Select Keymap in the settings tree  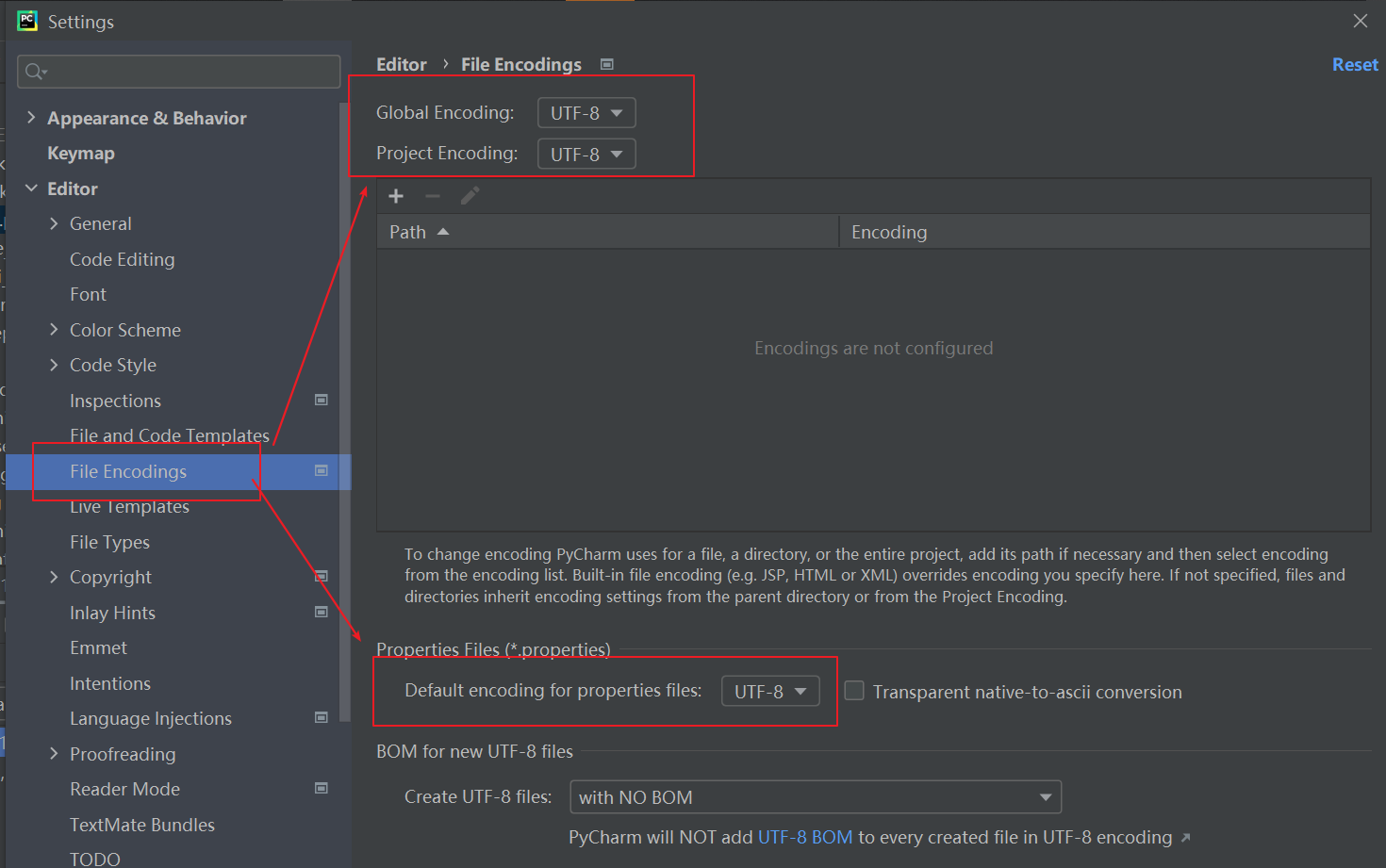(x=81, y=153)
